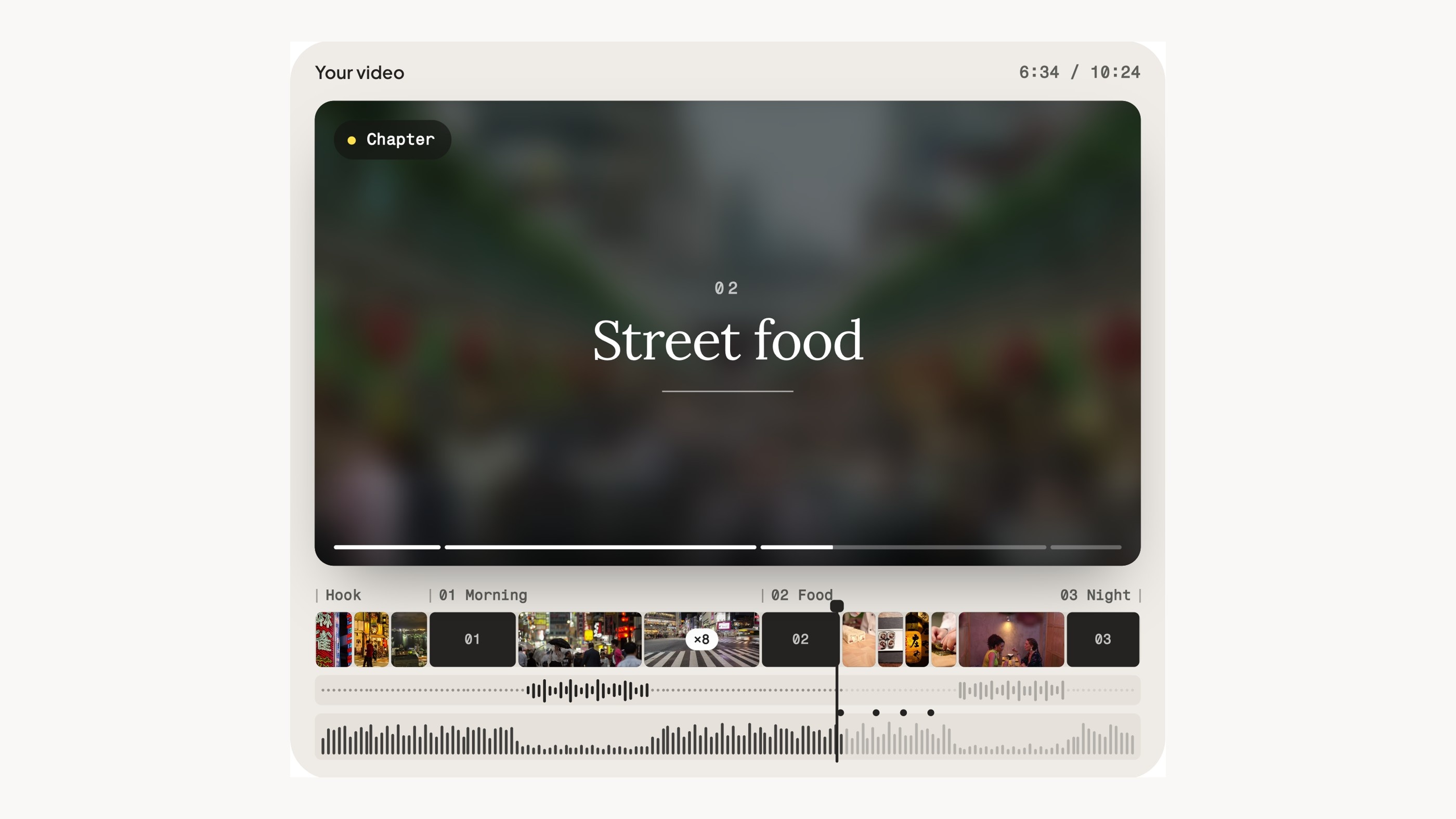Select the 03 chapter title card clip
Viewport: 1456px width, 819px height.
pyautogui.click(x=1103, y=639)
